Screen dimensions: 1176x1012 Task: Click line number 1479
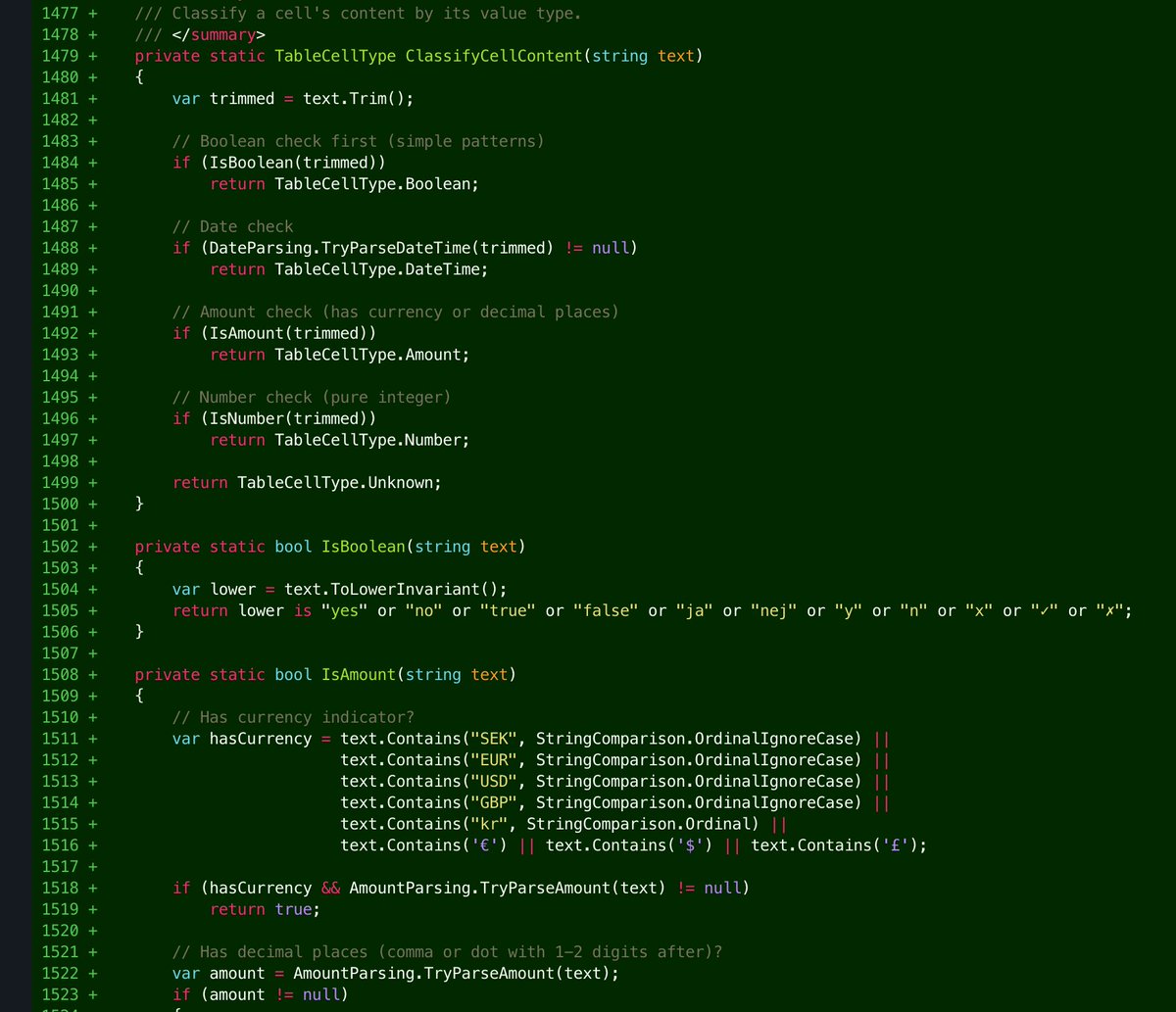tap(60, 56)
